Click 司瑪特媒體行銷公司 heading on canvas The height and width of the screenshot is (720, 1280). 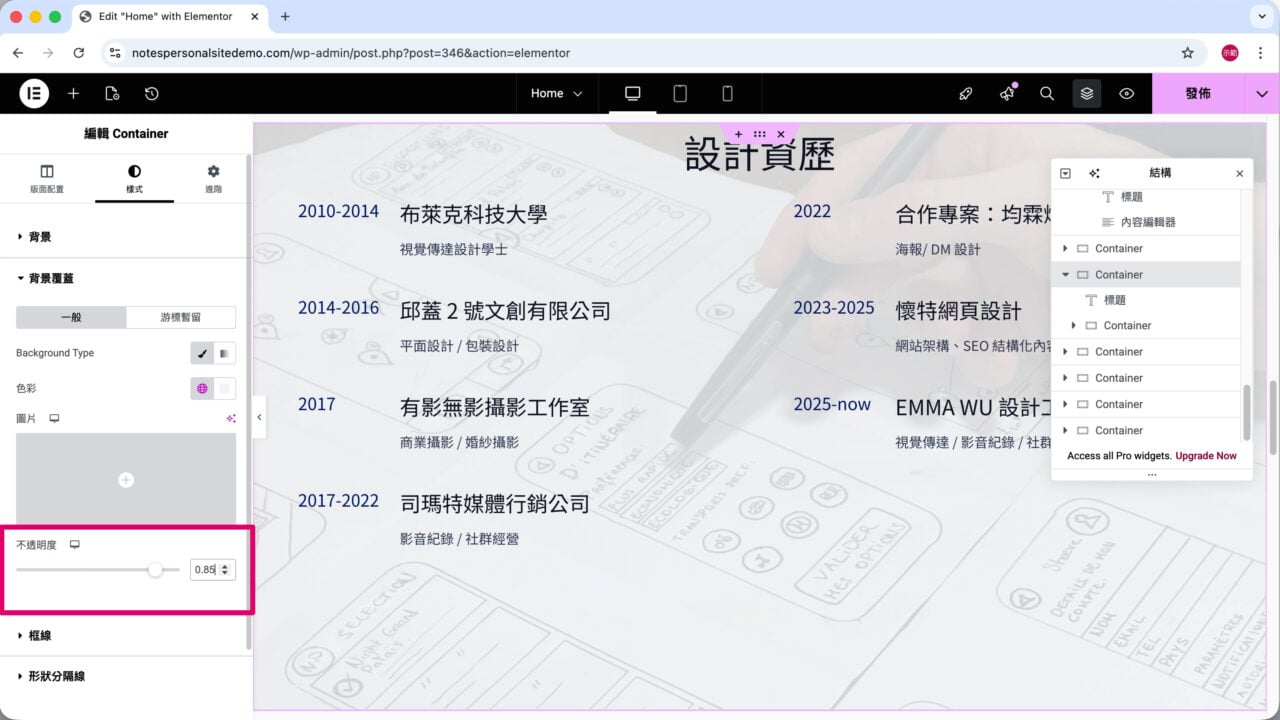494,504
